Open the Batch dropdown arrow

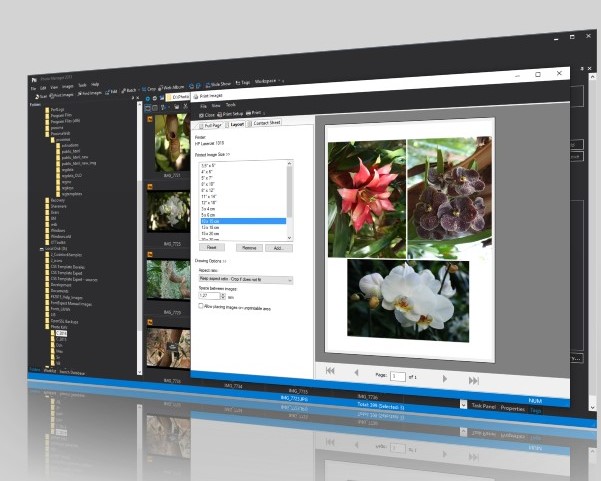point(138,90)
